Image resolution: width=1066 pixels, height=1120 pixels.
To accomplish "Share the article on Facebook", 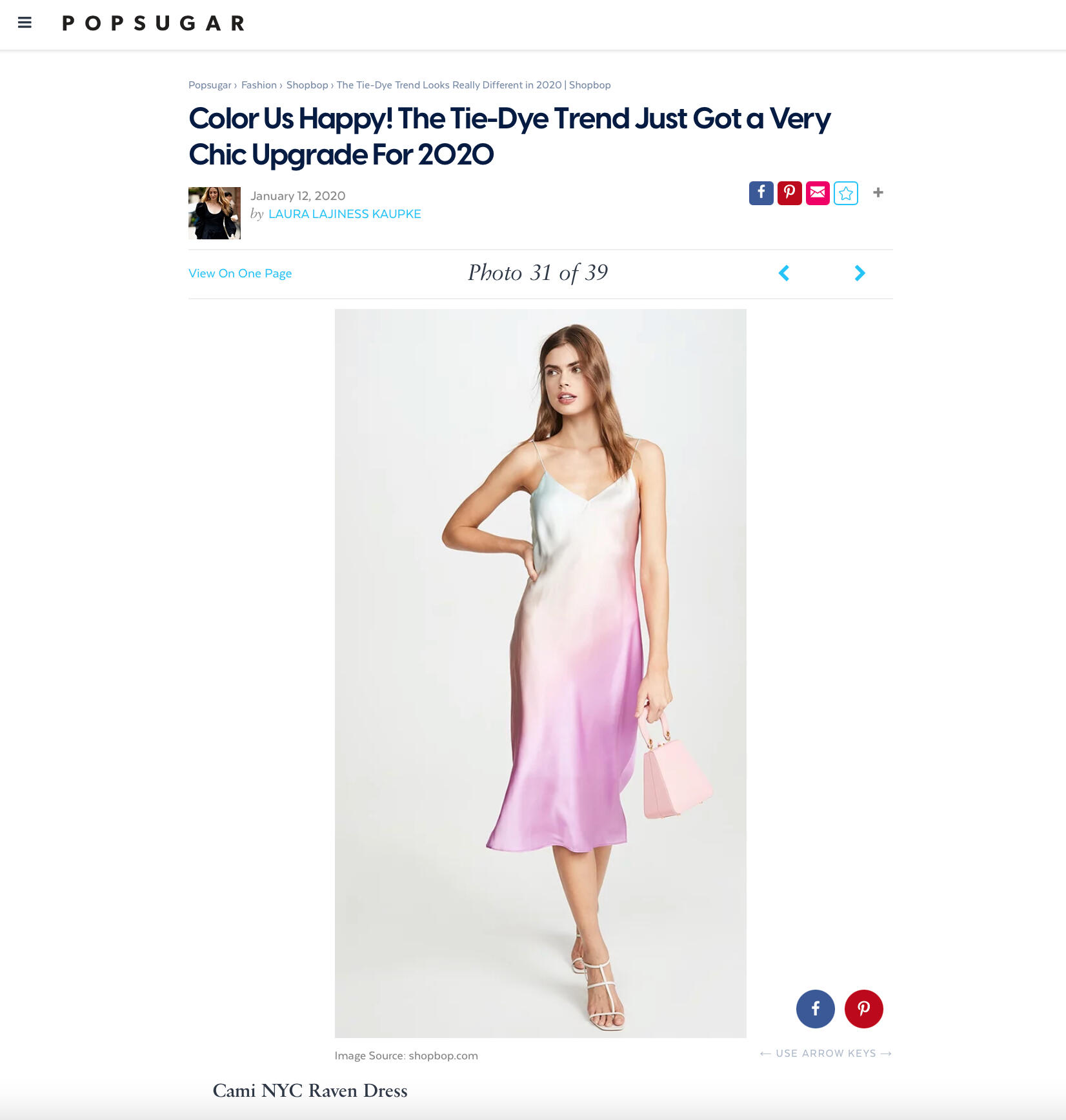I will 761,193.
